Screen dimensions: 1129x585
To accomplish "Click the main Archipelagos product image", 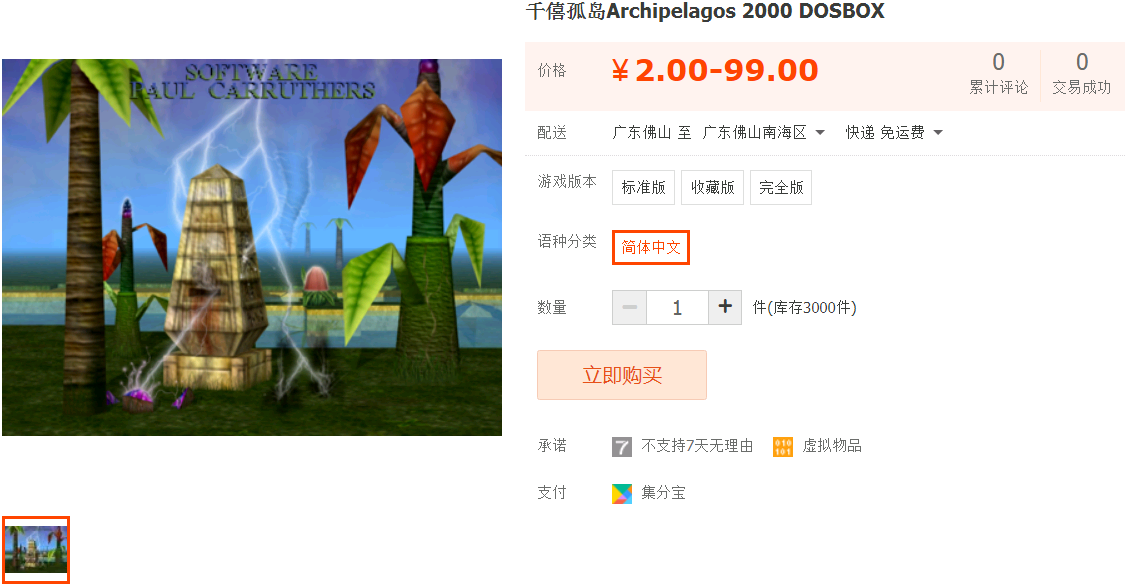I will pyautogui.click(x=252, y=247).
